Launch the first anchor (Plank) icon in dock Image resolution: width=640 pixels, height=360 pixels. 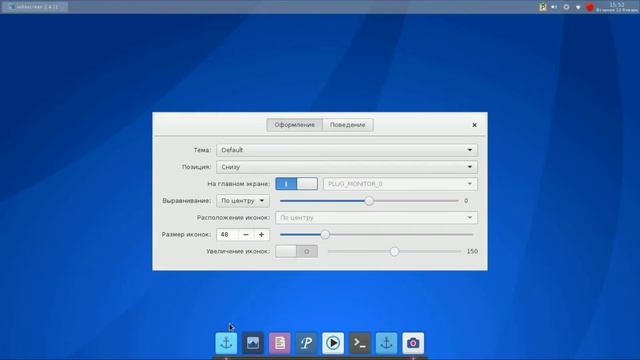pyautogui.click(x=226, y=343)
